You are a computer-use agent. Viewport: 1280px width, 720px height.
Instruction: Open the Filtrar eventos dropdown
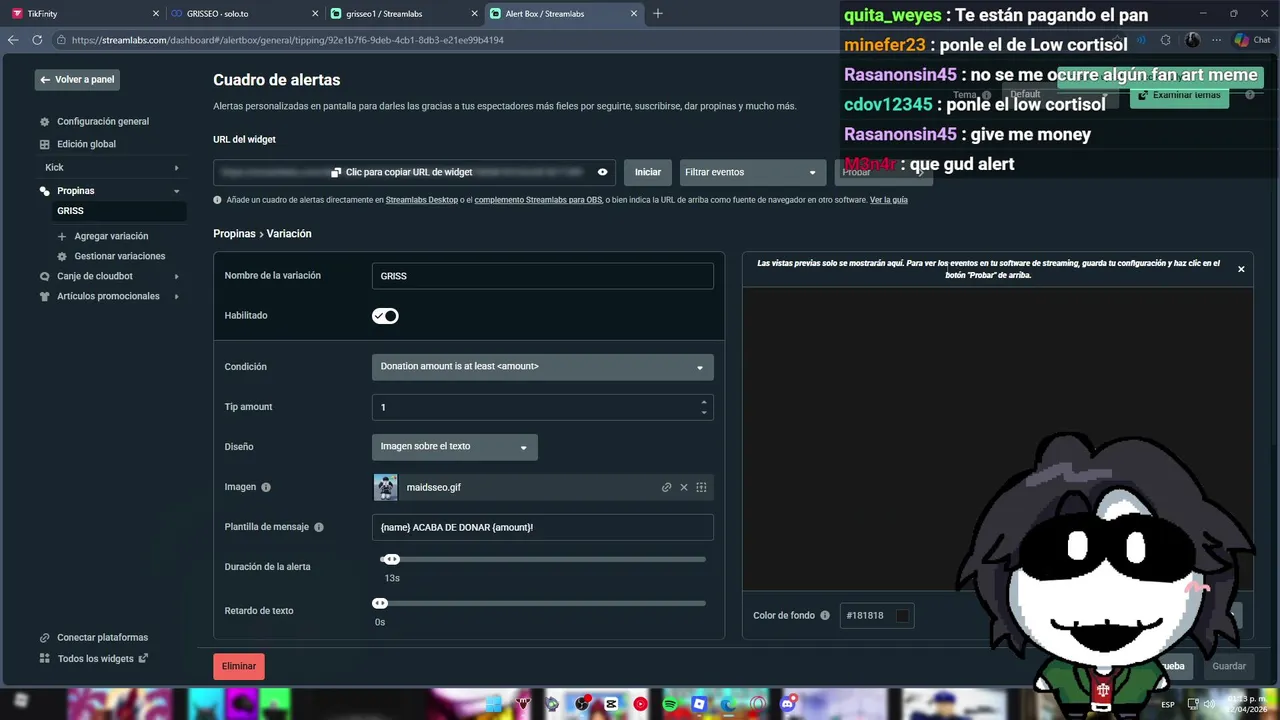751,172
